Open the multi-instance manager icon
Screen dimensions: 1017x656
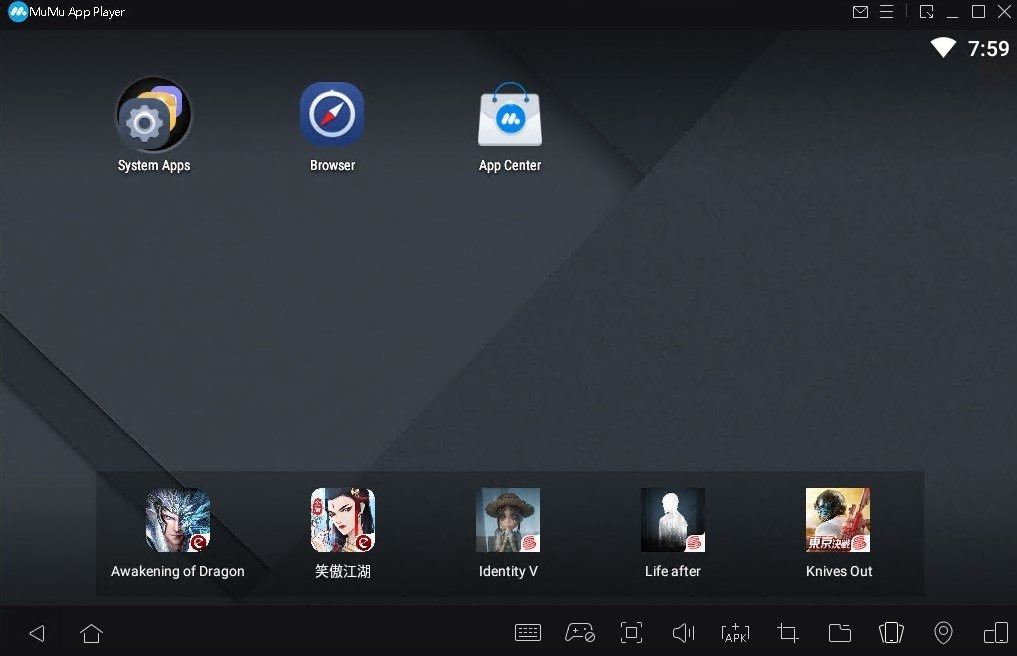(996, 633)
